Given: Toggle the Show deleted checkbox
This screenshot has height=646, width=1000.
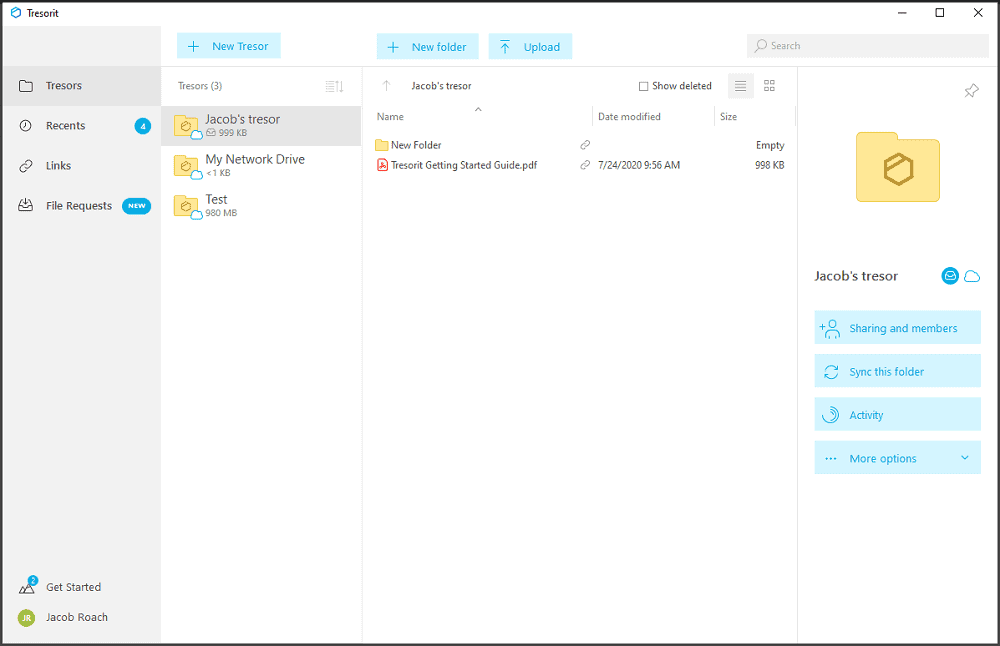Looking at the screenshot, I should pyautogui.click(x=643, y=86).
